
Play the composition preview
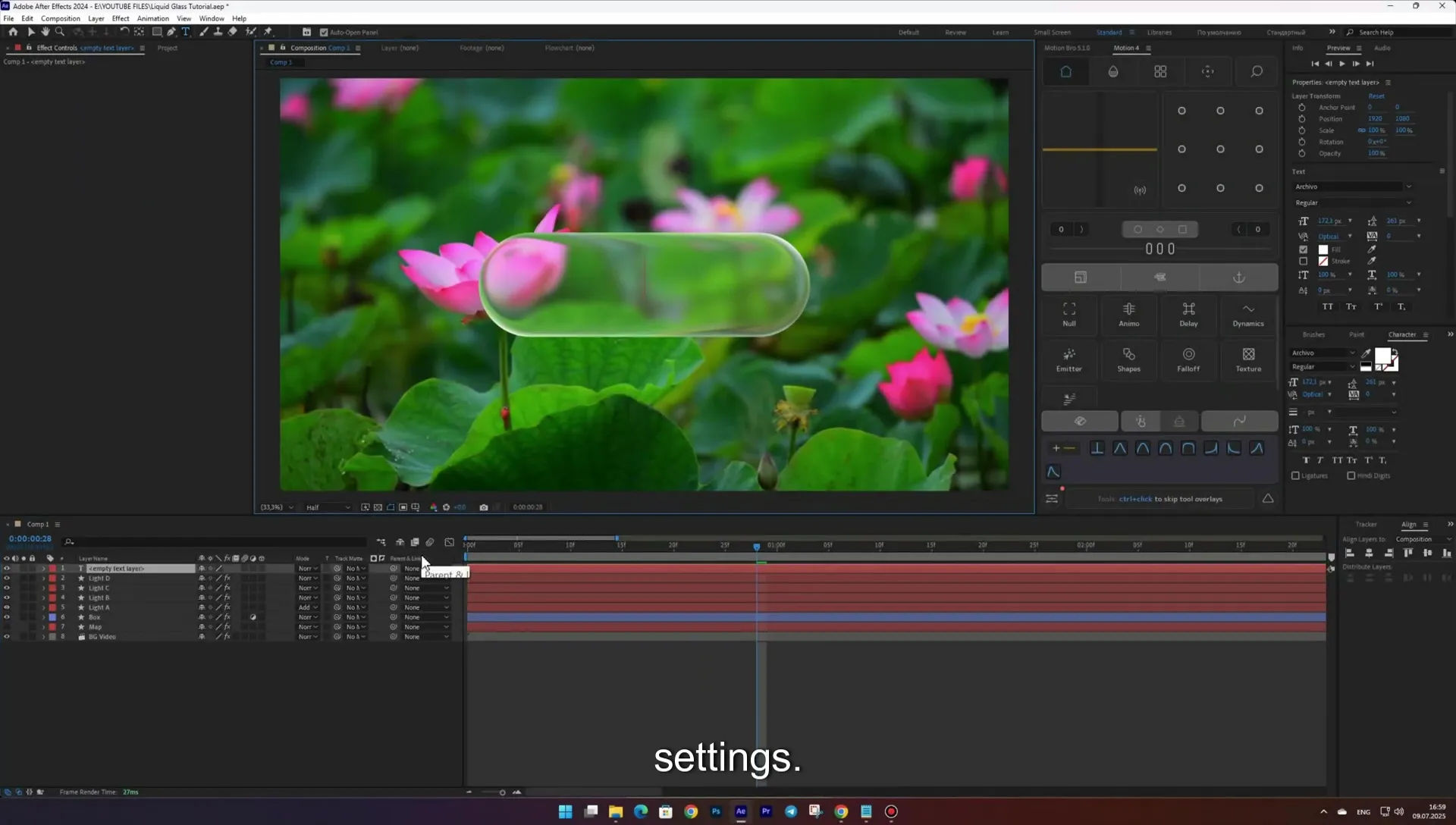(x=1342, y=64)
